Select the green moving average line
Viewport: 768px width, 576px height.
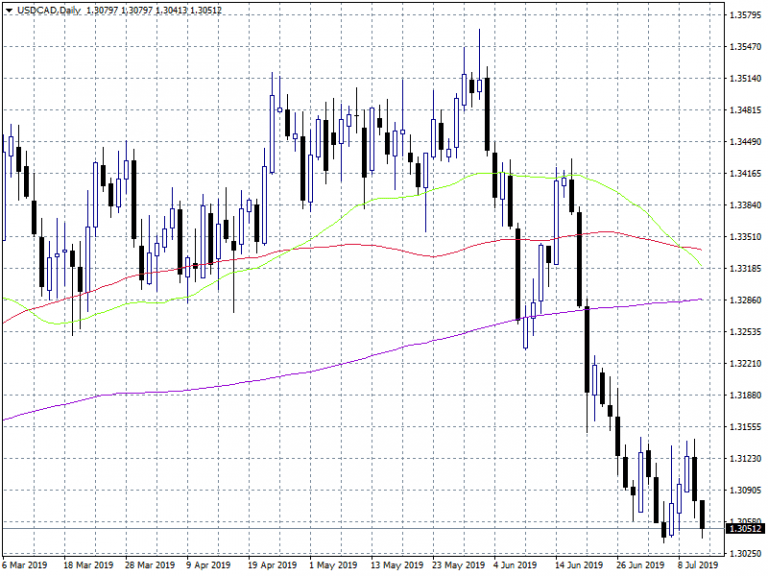[x=400, y=196]
